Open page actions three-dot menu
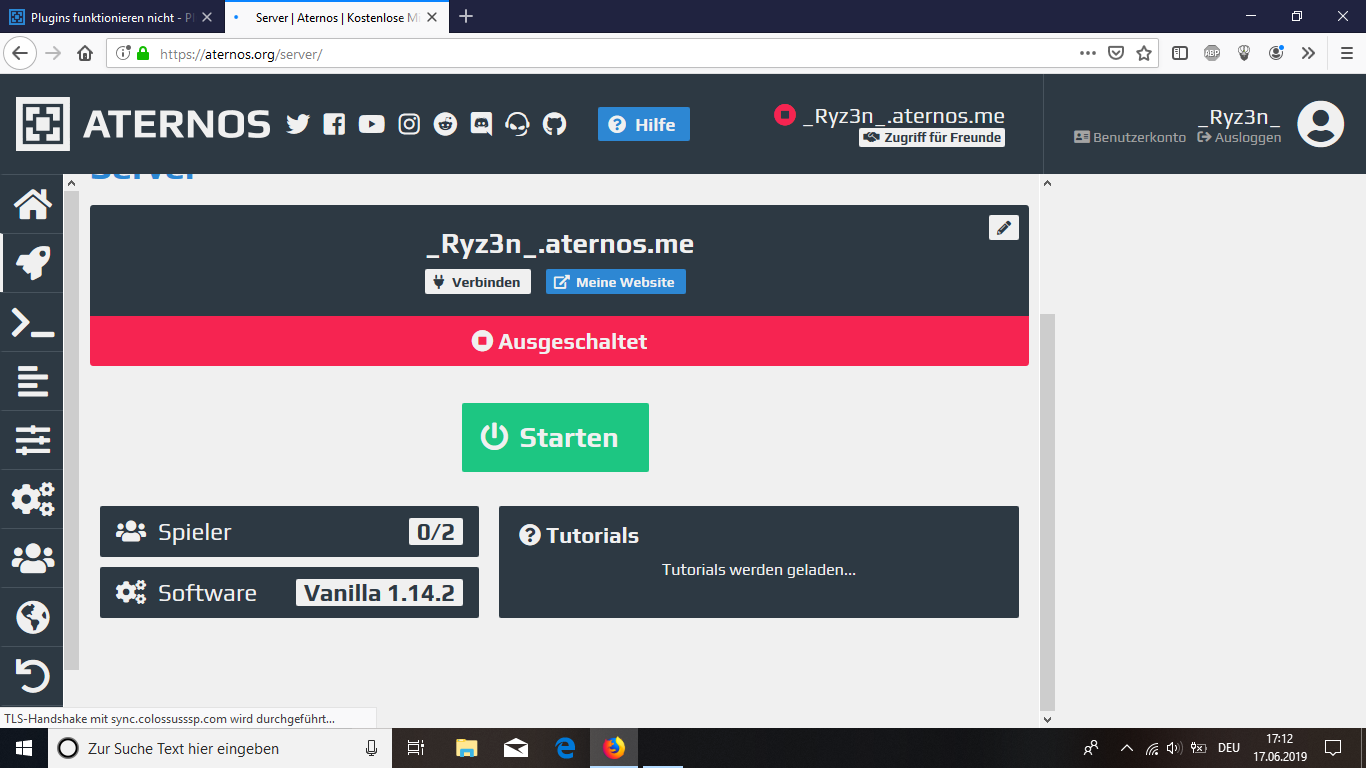This screenshot has height=768, width=1366. coord(1088,53)
